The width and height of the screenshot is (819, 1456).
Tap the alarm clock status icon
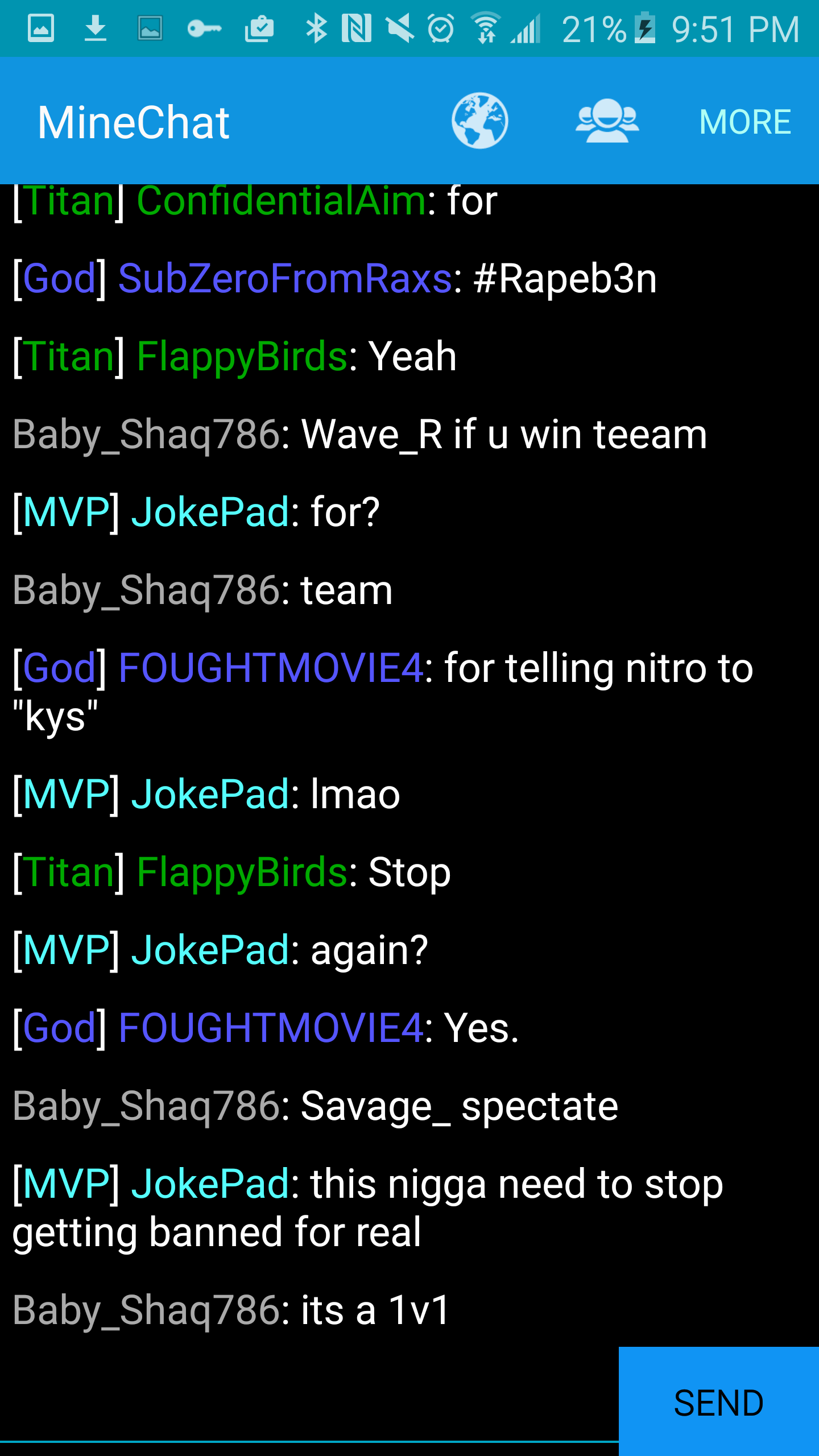click(441, 28)
